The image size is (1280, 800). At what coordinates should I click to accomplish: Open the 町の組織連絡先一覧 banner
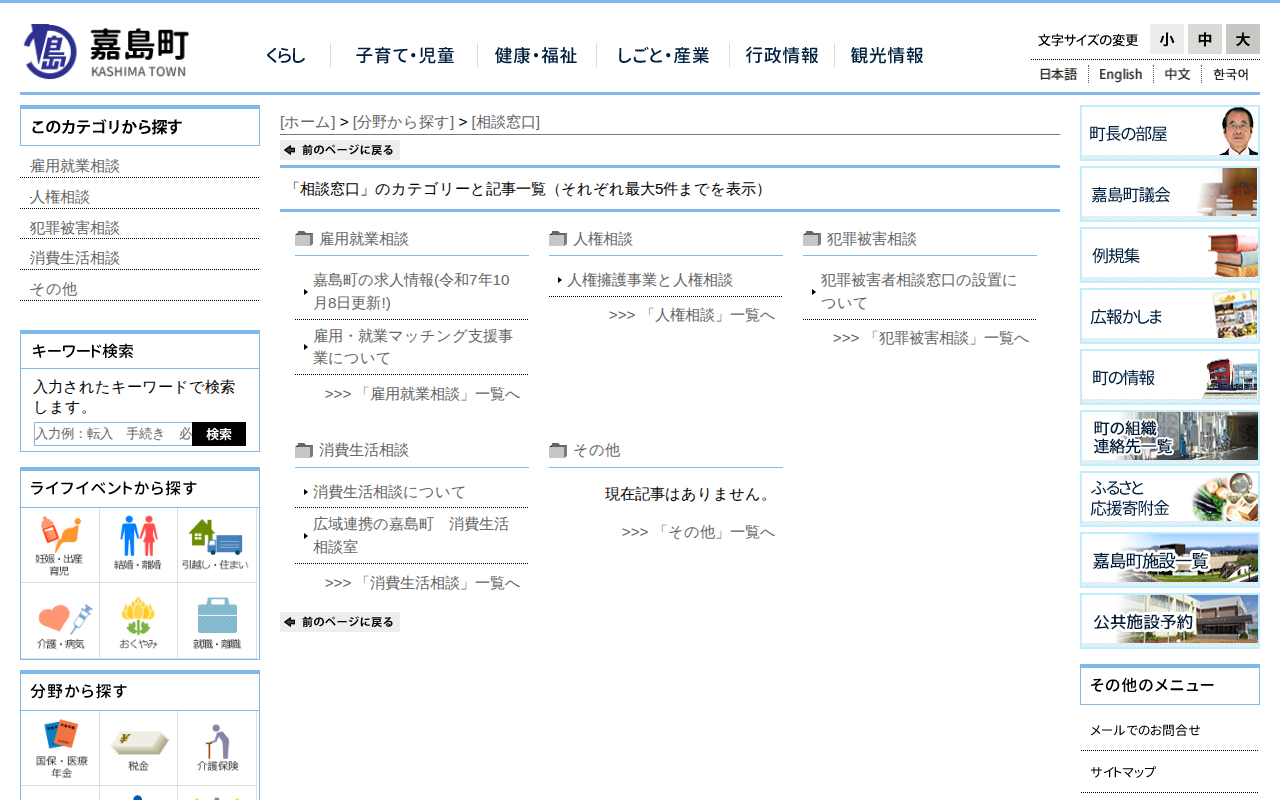[x=1170, y=438]
